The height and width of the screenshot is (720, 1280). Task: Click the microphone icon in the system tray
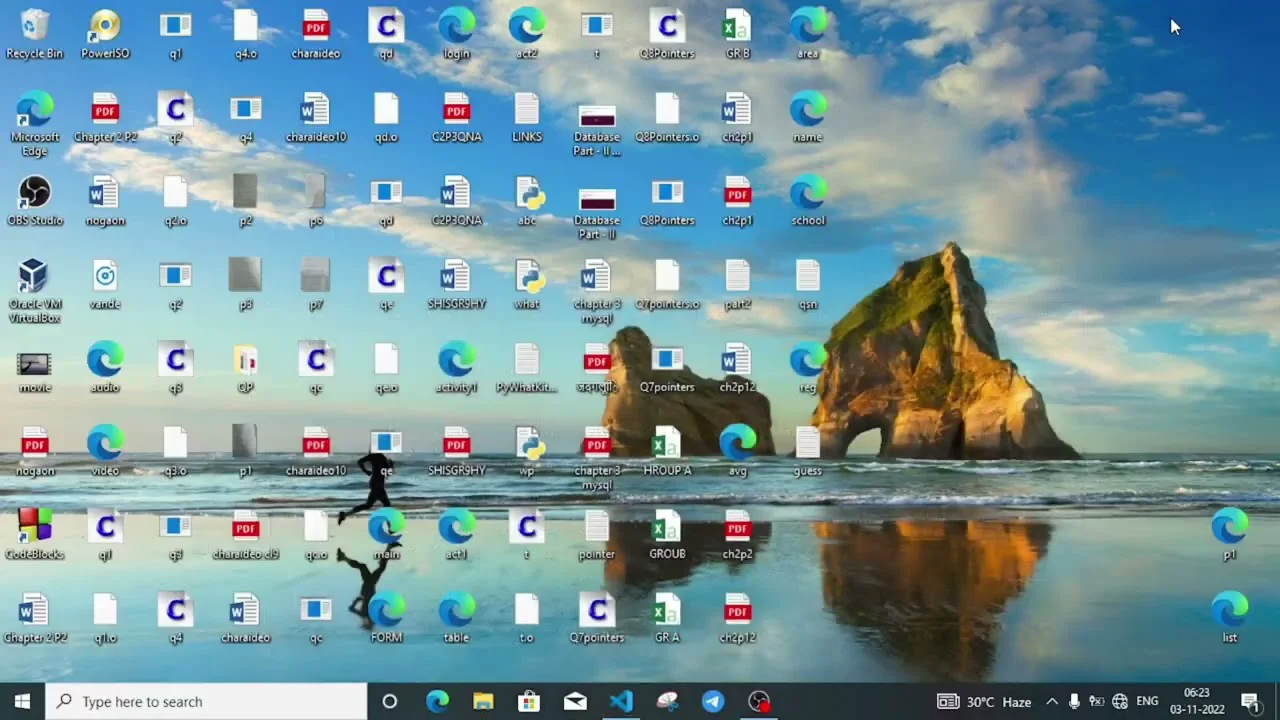click(x=1074, y=702)
